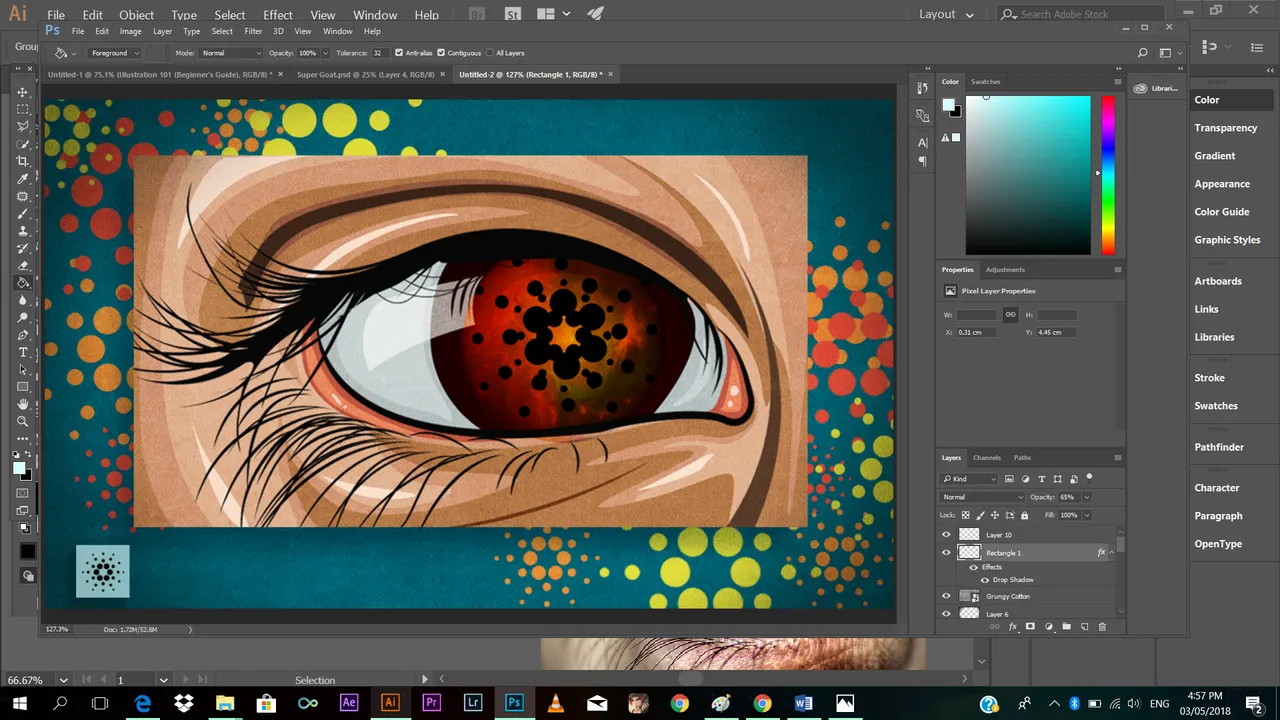Viewport: 1280px width, 720px height.
Task: Lock transparent pixels
Action: pyautogui.click(x=965, y=515)
